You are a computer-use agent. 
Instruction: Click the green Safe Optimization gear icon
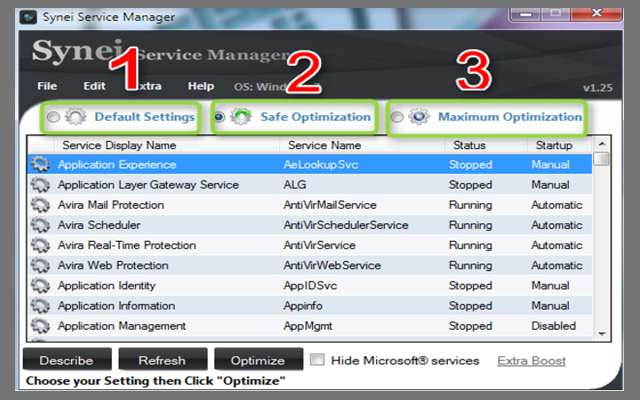point(241,117)
